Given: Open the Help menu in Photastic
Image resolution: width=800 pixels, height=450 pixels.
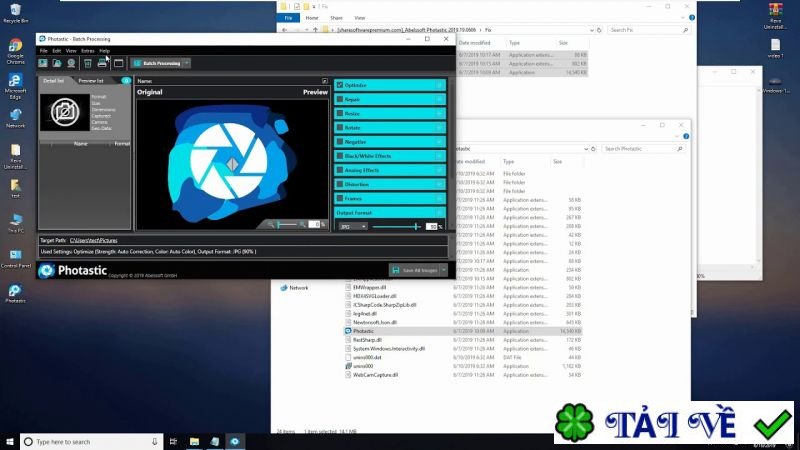Looking at the screenshot, I should pyautogui.click(x=105, y=51).
